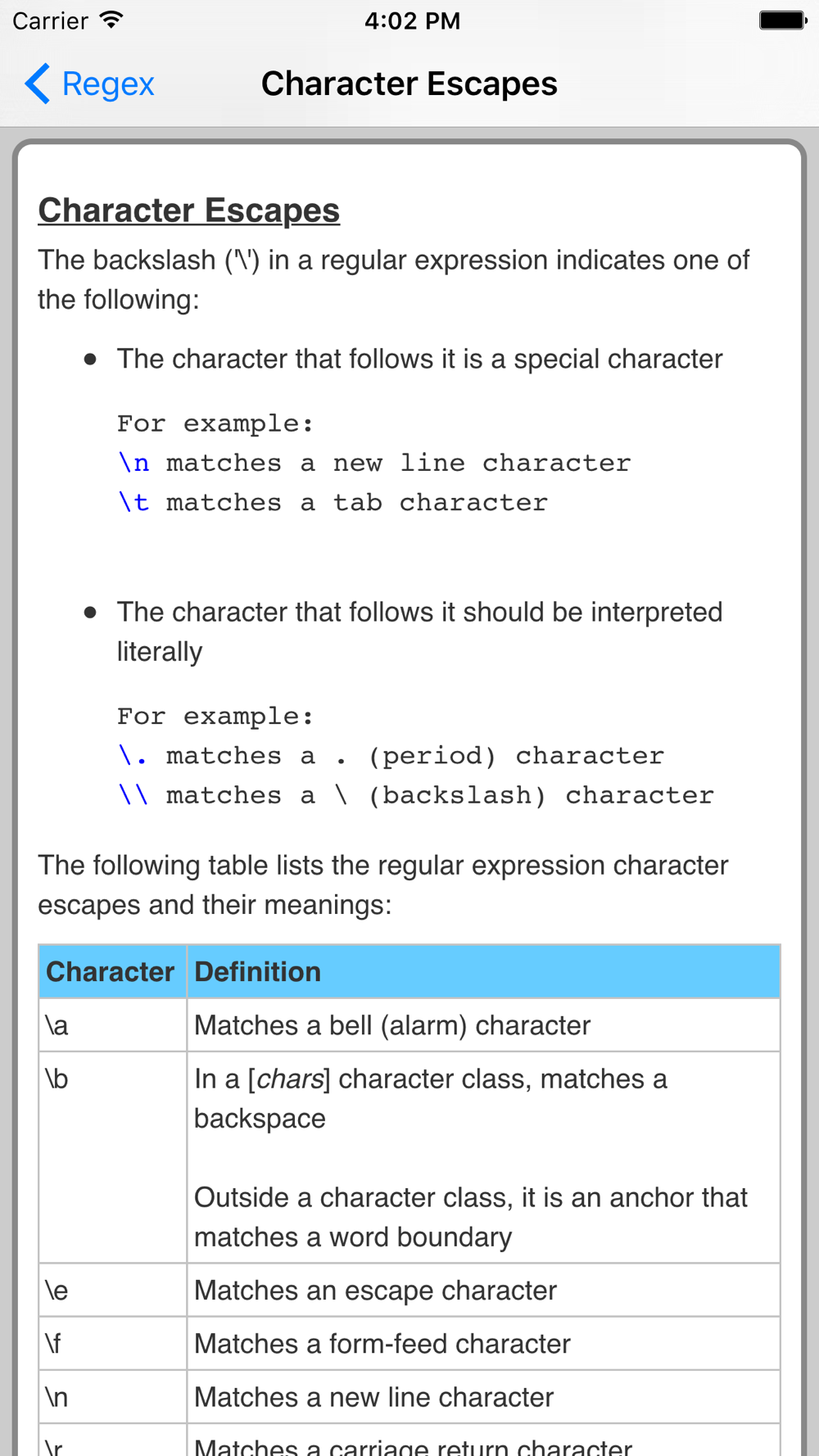Tap the navigation bar title Character Escapes

(409, 84)
